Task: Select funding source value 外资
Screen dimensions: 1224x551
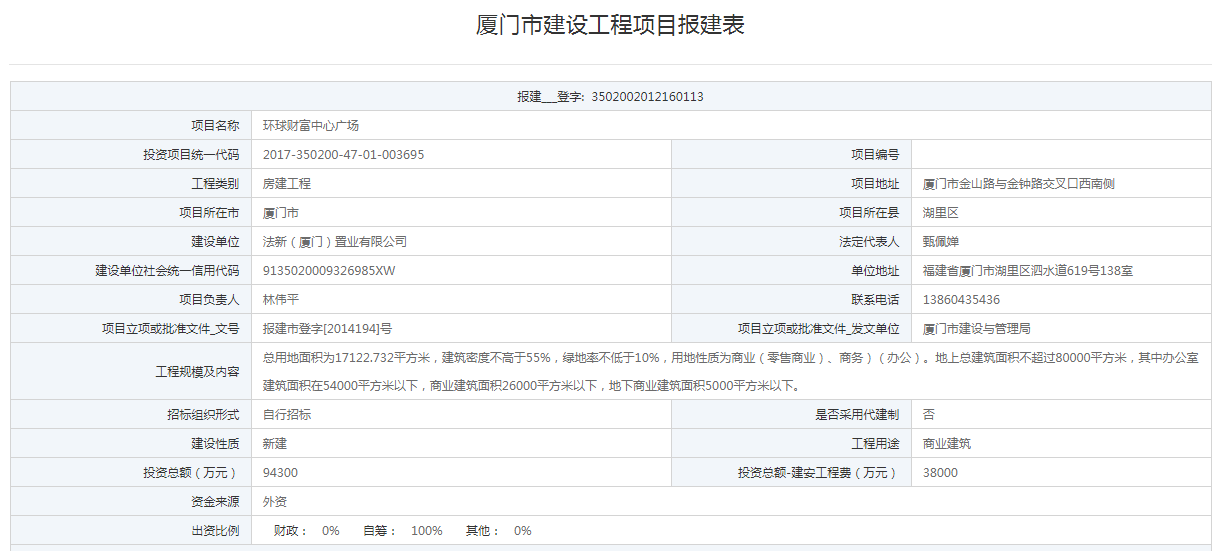Action: point(275,502)
